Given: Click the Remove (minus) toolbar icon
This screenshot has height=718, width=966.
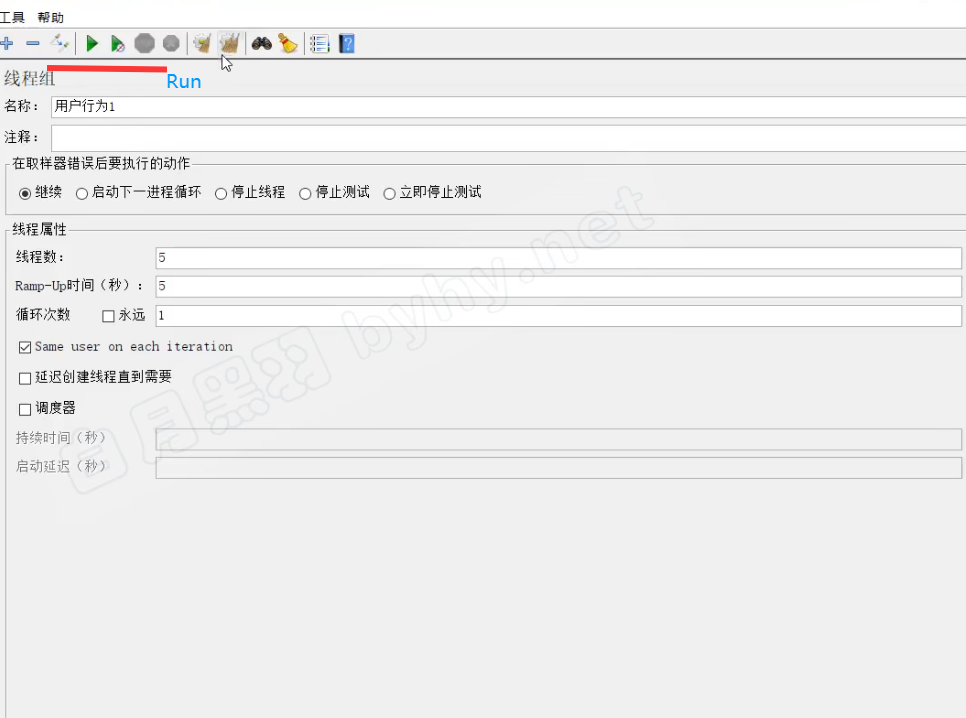Looking at the screenshot, I should click(33, 44).
